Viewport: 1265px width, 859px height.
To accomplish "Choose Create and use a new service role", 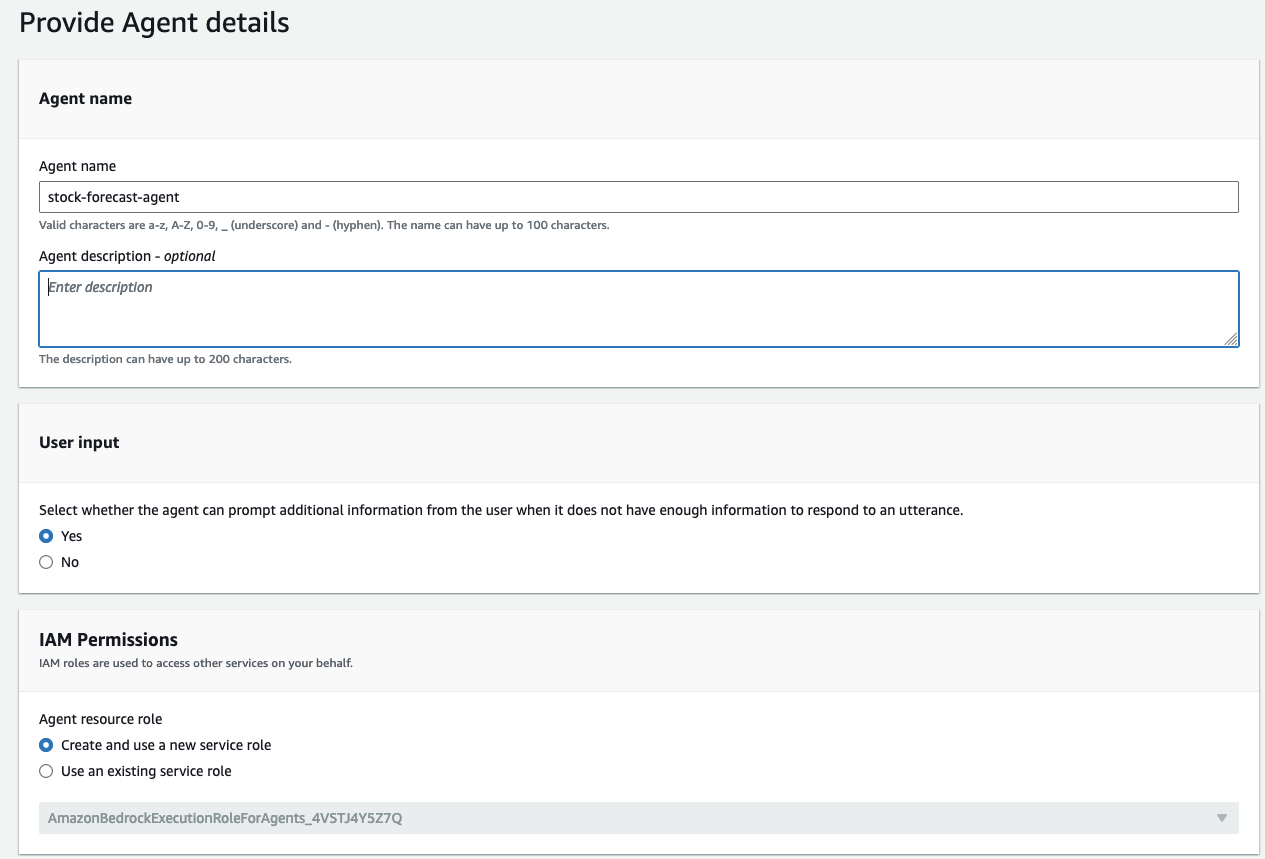I will 45,744.
